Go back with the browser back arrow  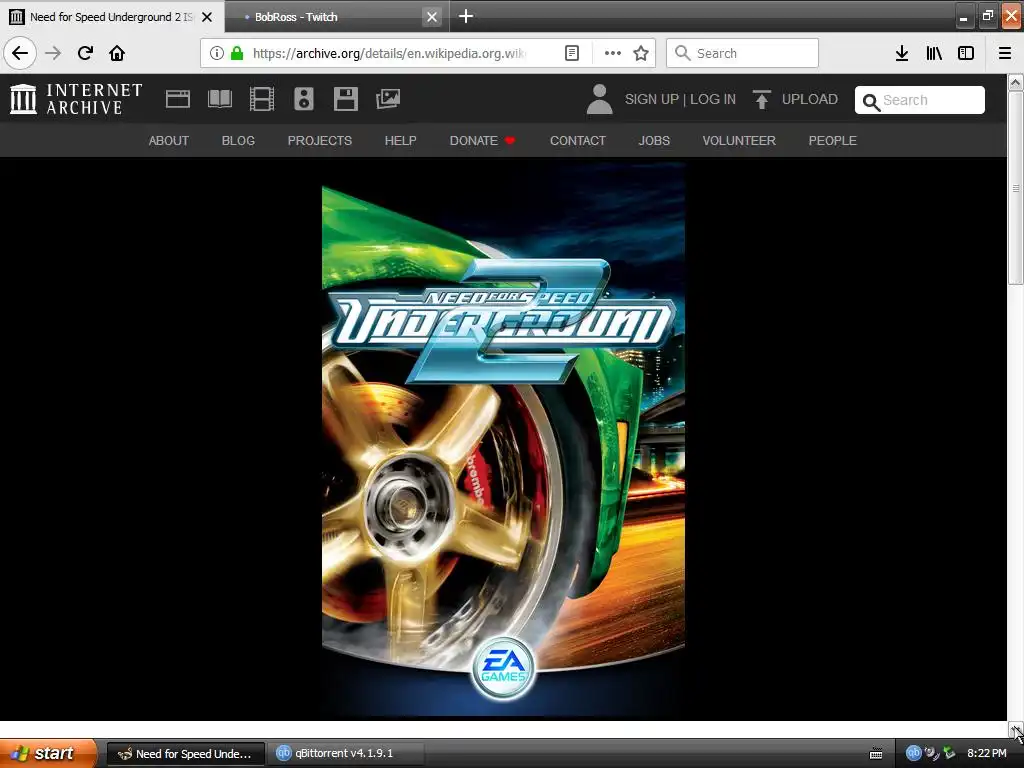20,53
